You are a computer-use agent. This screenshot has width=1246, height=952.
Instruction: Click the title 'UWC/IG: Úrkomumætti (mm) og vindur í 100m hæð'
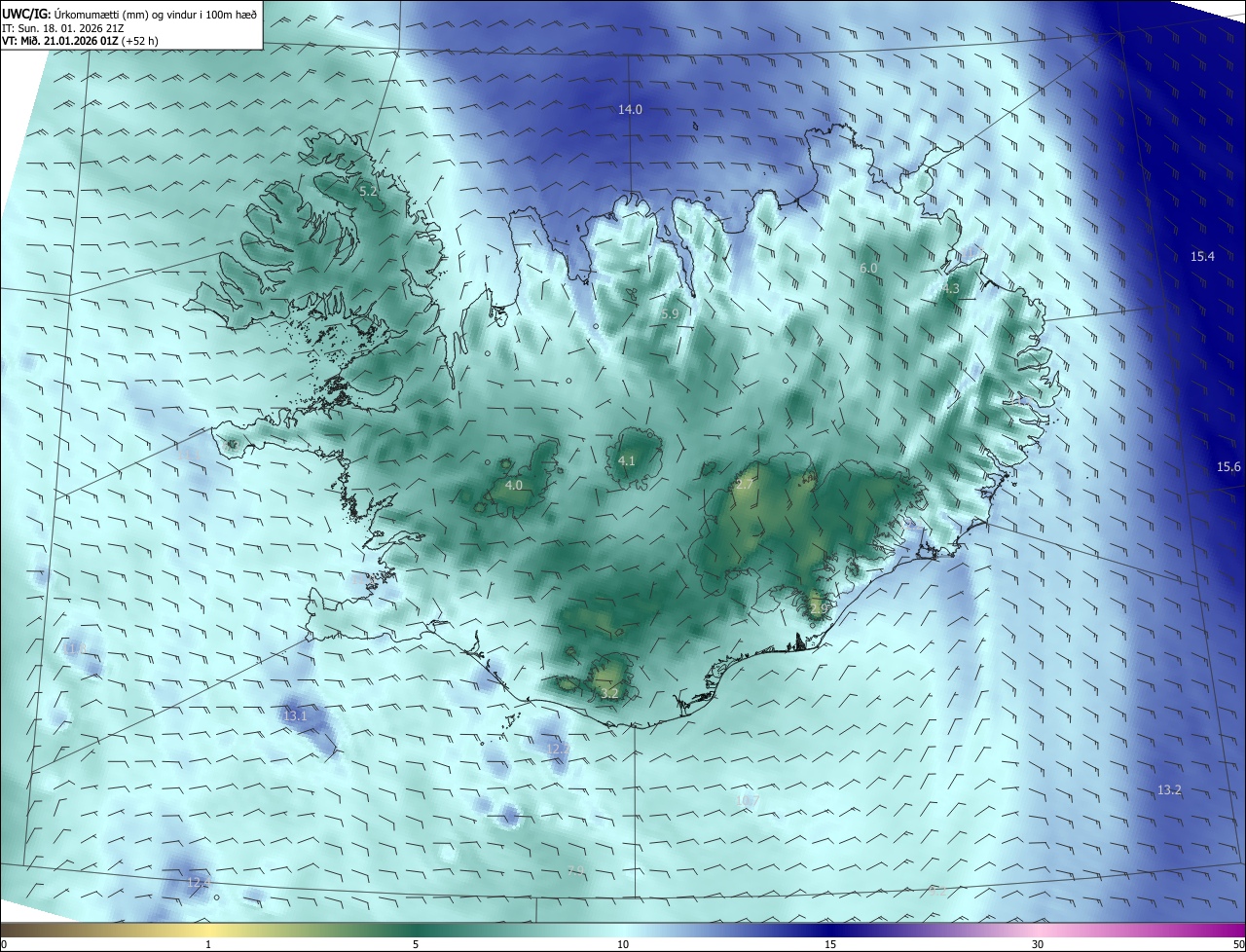click(x=129, y=13)
